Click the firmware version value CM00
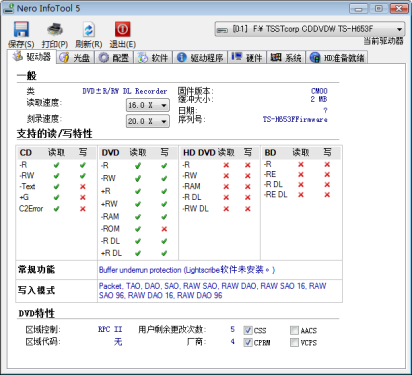Screen dimensions: 412x375 (319, 91)
